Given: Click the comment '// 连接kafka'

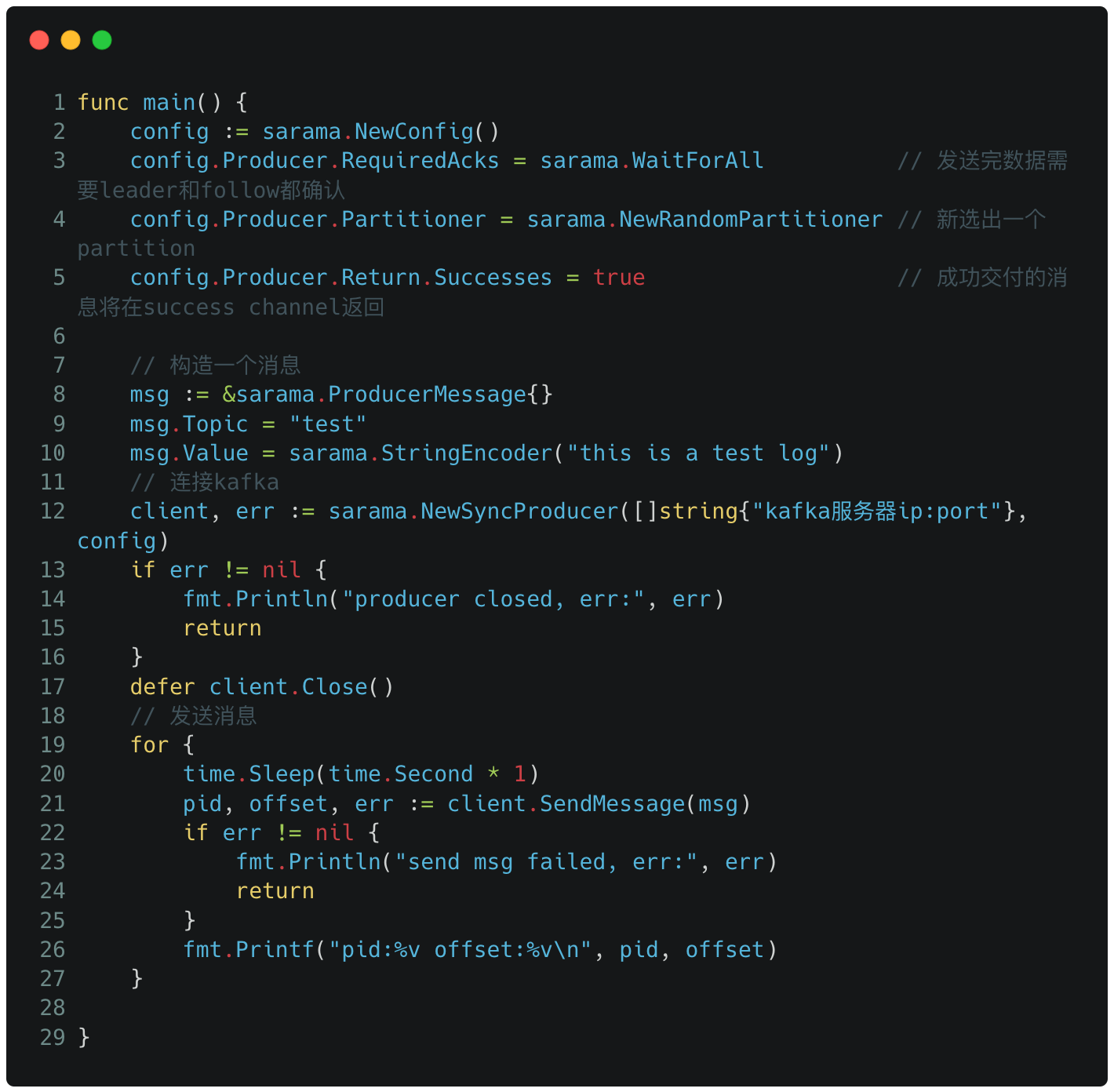Looking at the screenshot, I should point(205,482).
